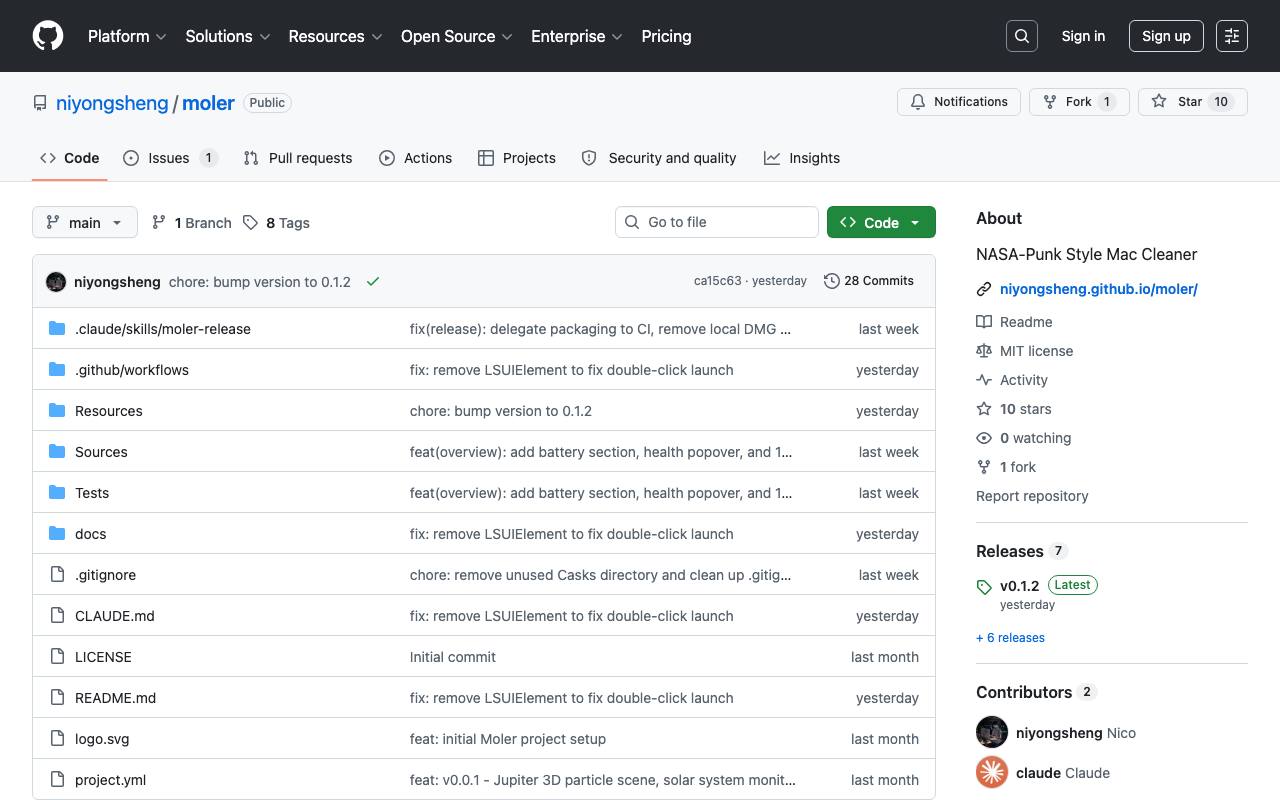The width and height of the screenshot is (1280, 800).
Task: View the 8 Tags link
Action: (276, 223)
